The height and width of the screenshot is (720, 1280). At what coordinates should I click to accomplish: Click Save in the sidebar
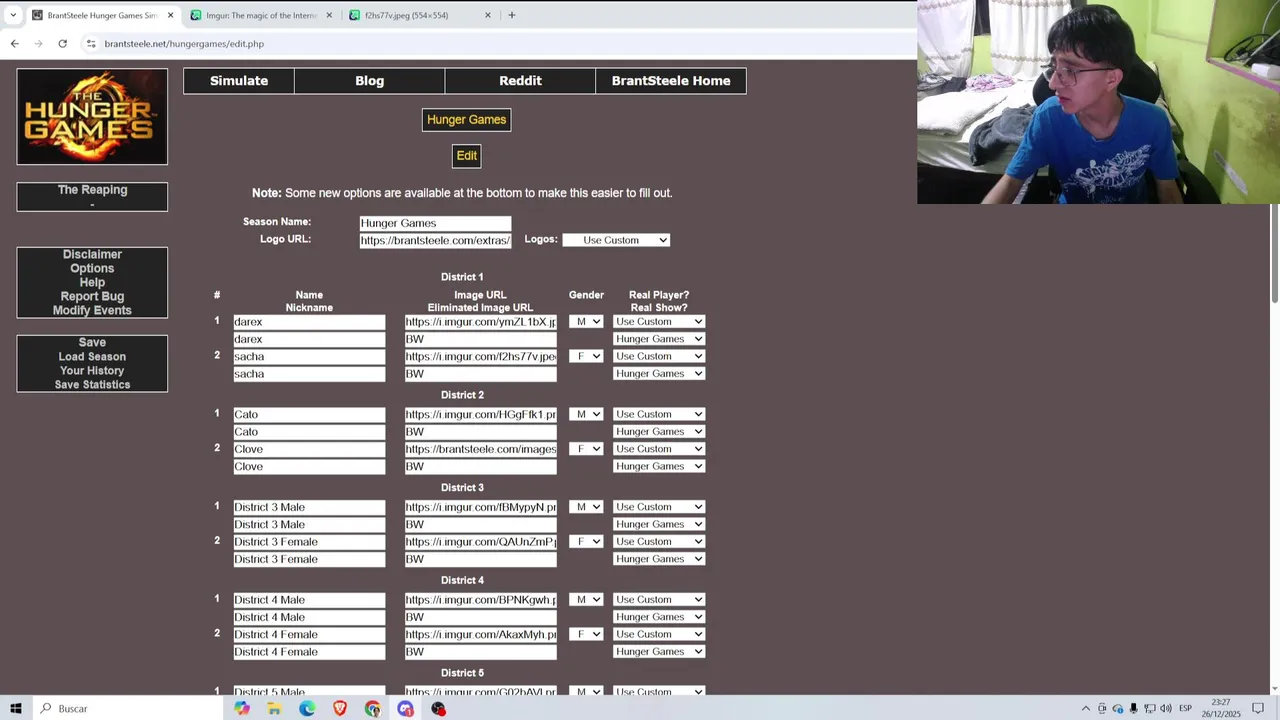(x=92, y=343)
